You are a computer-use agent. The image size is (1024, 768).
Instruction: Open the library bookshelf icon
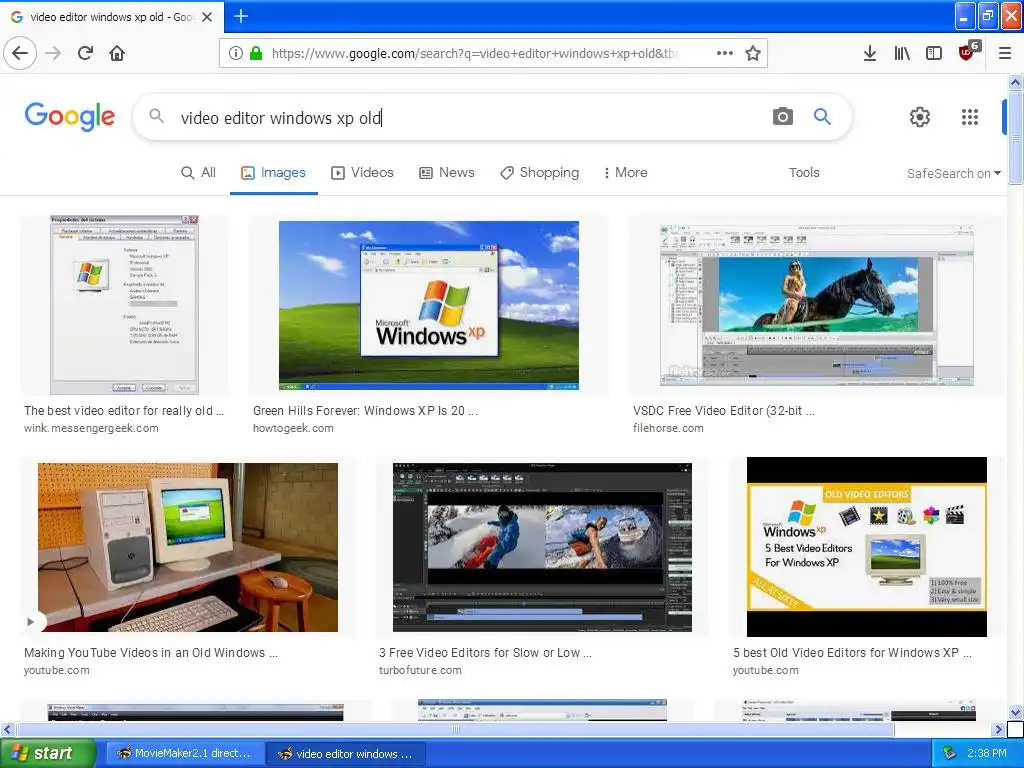point(902,54)
